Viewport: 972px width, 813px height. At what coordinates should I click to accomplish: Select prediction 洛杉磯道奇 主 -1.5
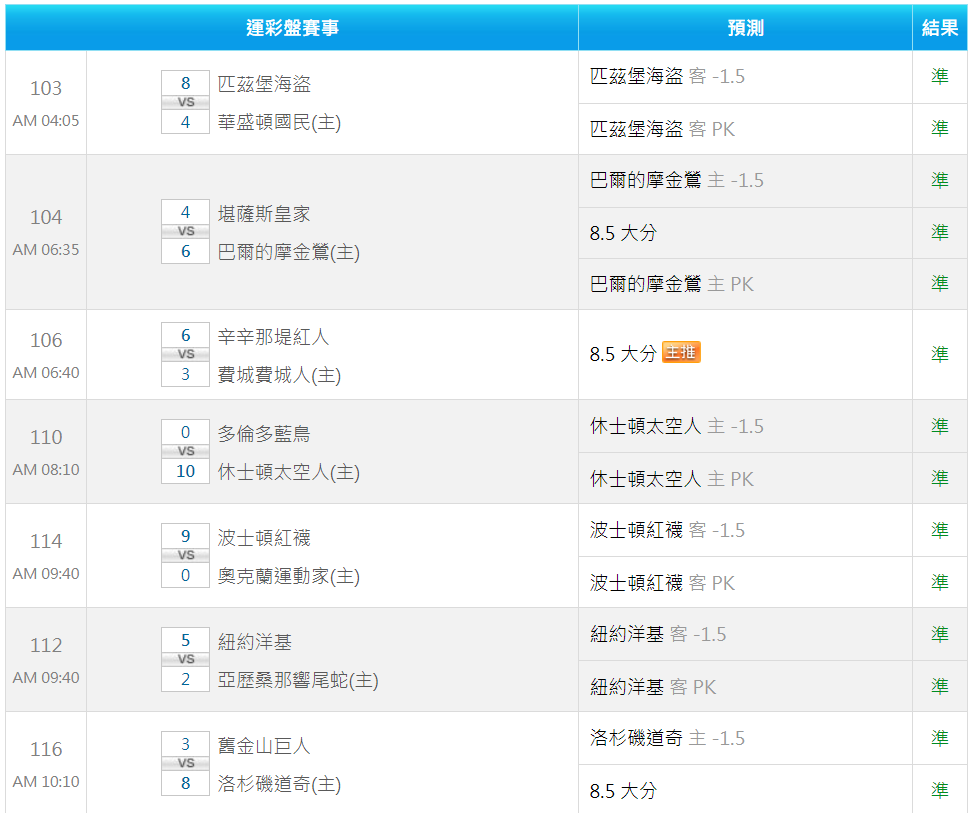pos(668,738)
